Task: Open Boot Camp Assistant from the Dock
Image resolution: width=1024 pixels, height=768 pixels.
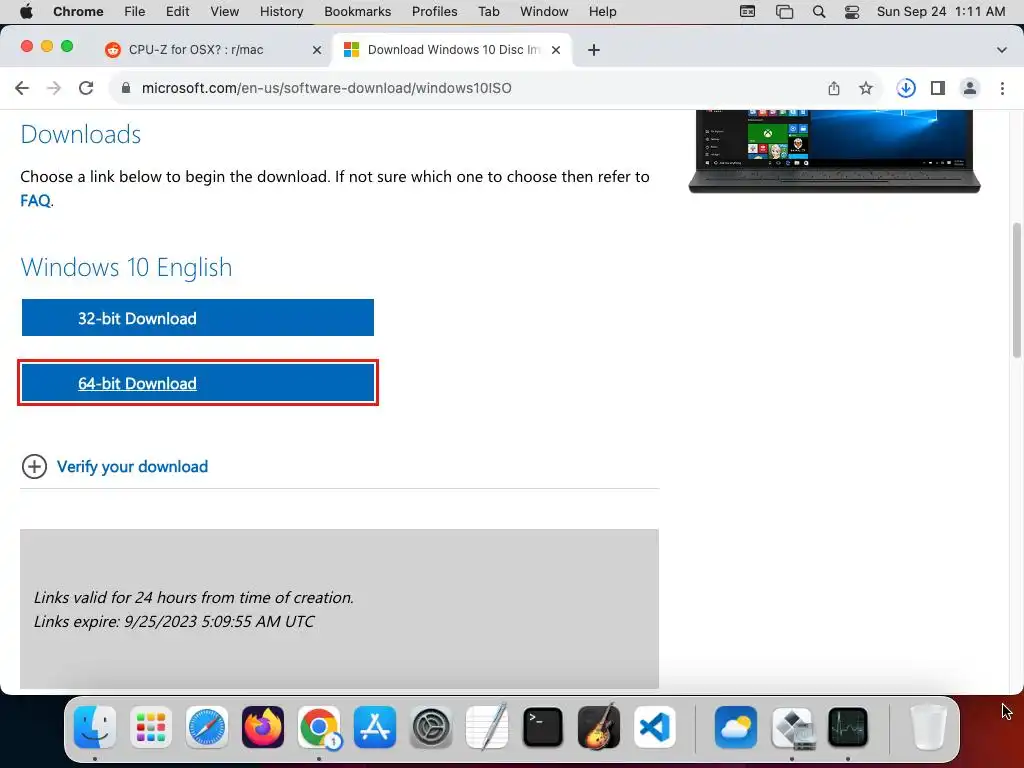Action: point(792,727)
